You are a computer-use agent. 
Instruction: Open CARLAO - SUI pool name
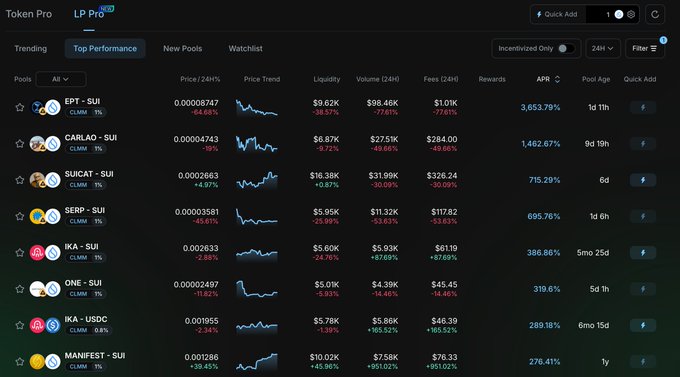[91, 138]
